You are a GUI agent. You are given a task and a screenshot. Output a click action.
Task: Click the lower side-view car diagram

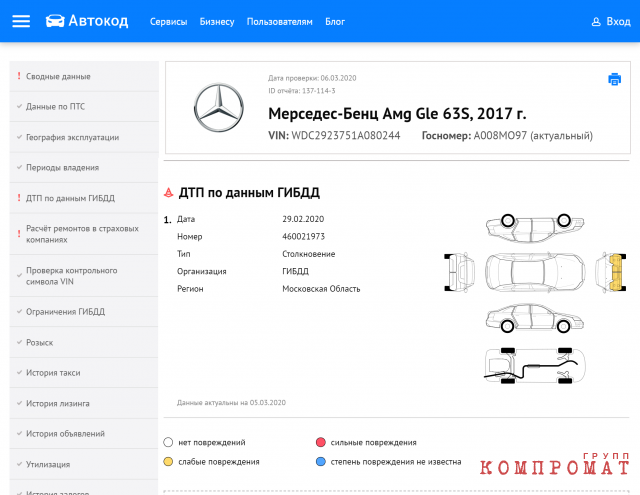pyautogui.click(x=535, y=318)
